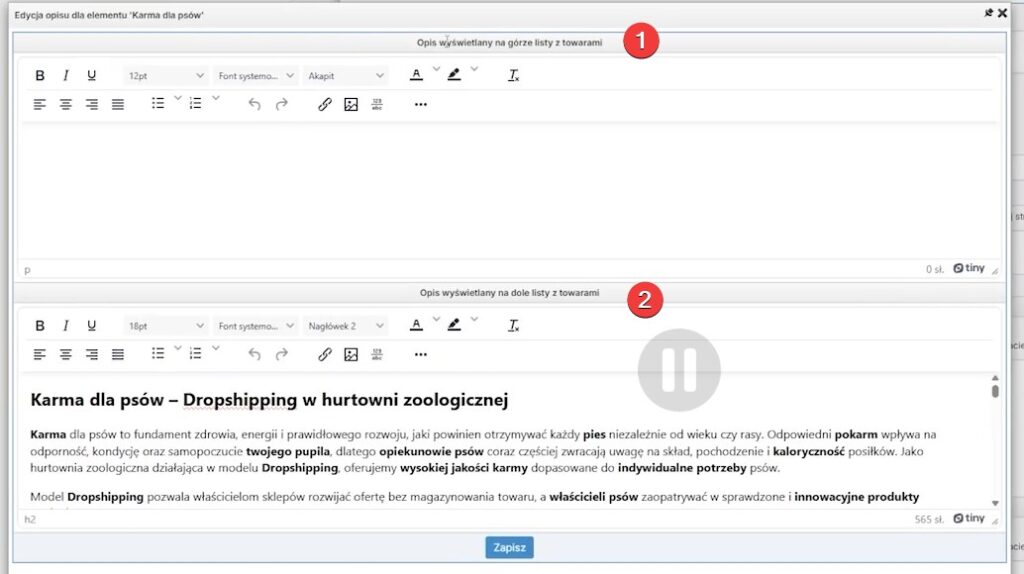Insert image in the bottom editor
Image resolution: width=1024 pixels, height=574 pixels.
coord(351,355)
